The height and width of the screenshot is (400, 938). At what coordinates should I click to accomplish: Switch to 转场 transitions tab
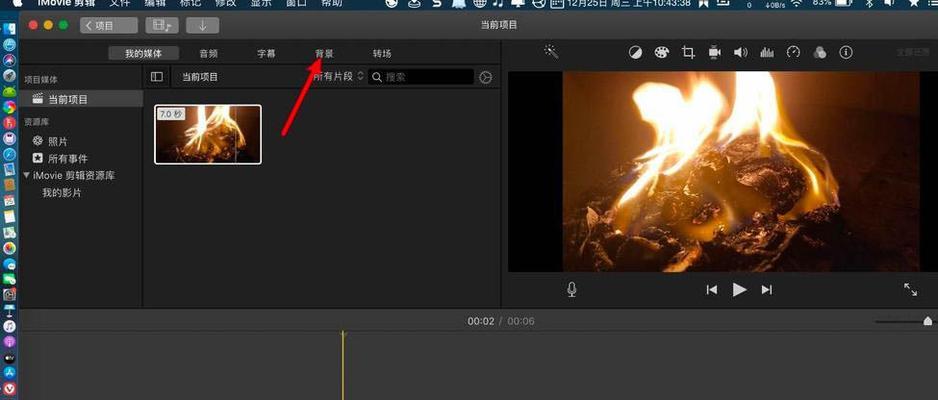[x=382, y=53]
